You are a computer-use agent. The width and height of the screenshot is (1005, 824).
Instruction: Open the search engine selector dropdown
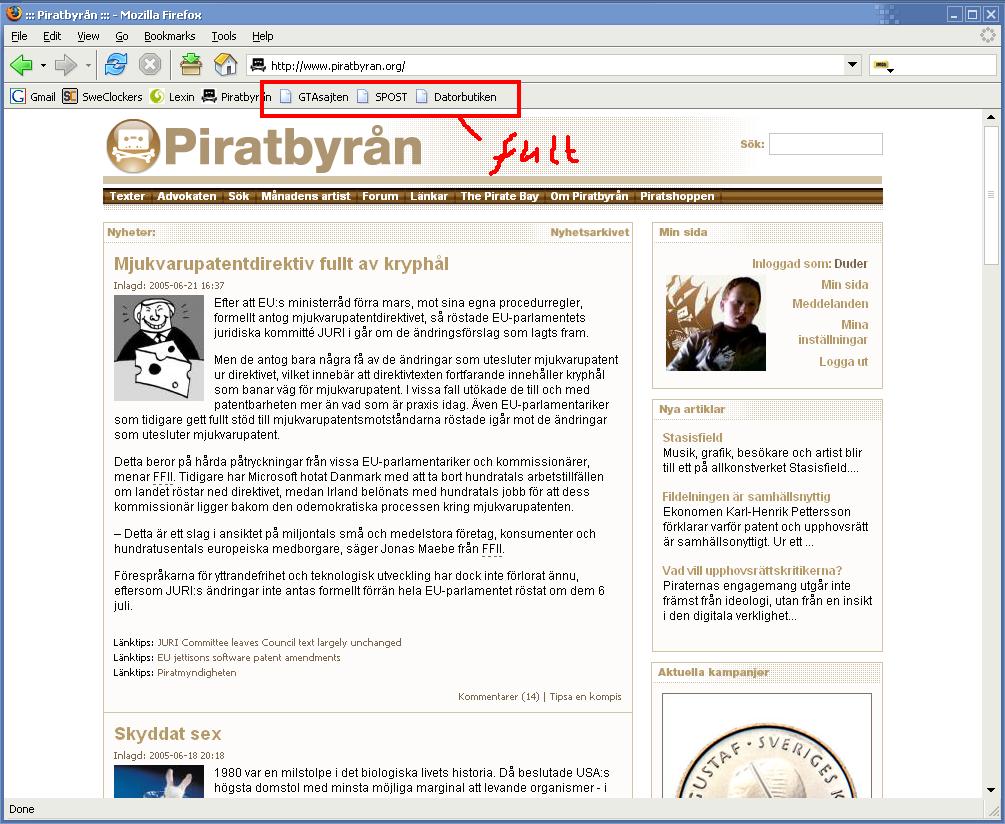[884, 65]
